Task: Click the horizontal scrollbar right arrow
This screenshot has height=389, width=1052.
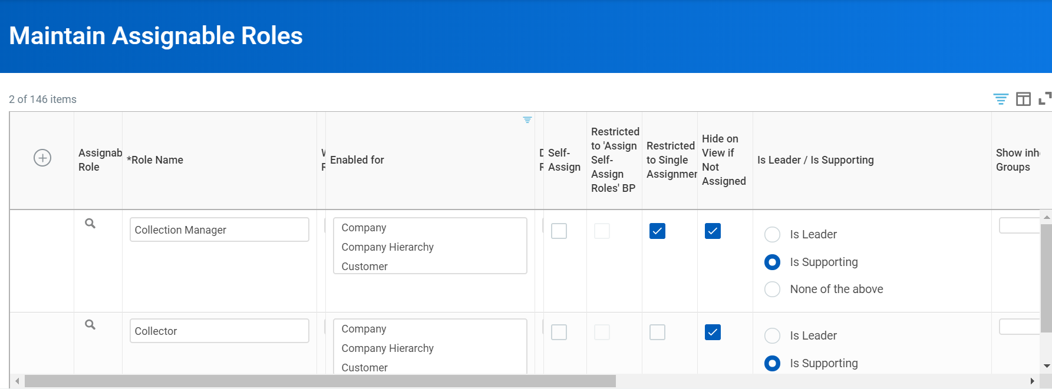Action: pyautogui.click(x=1033, y=380)
